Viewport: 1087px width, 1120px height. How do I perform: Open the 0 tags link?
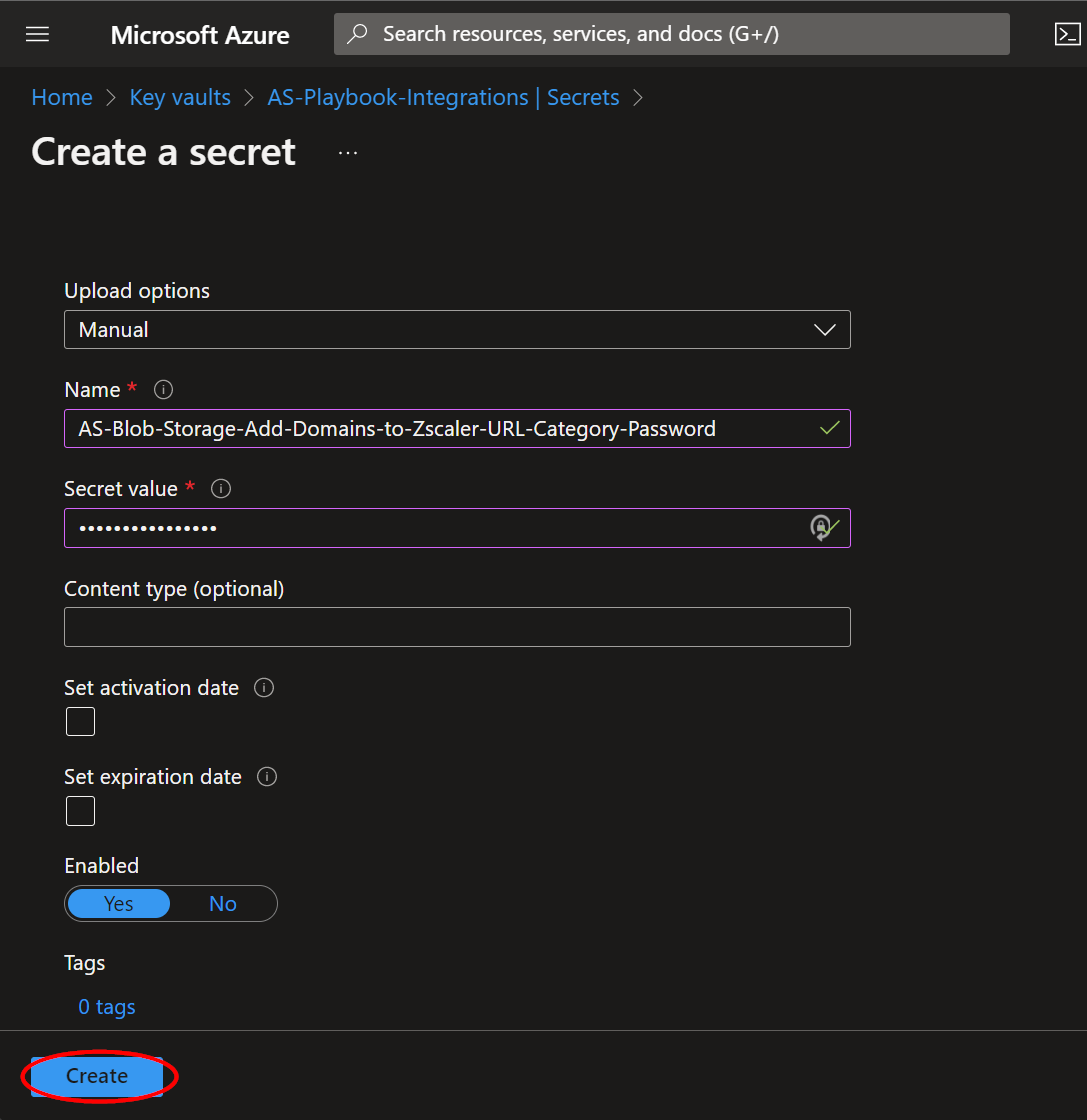click(x=107, y=1006)
